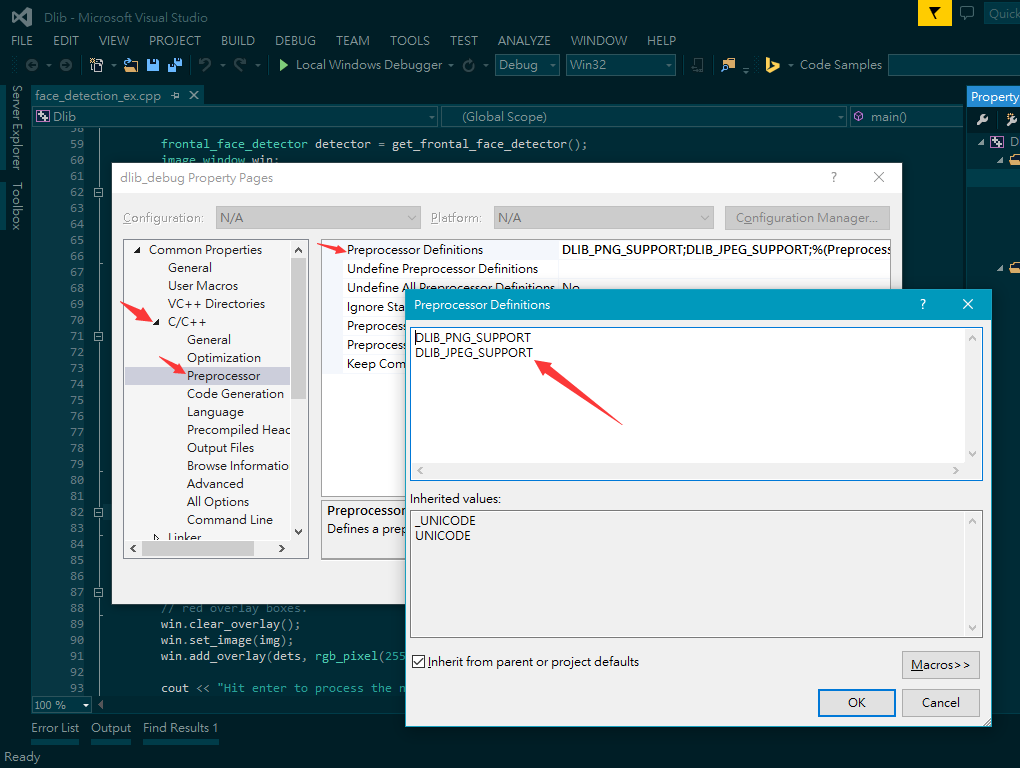
Task: Open the feedback speech bubble icon
Action: [x=967, y=13]
